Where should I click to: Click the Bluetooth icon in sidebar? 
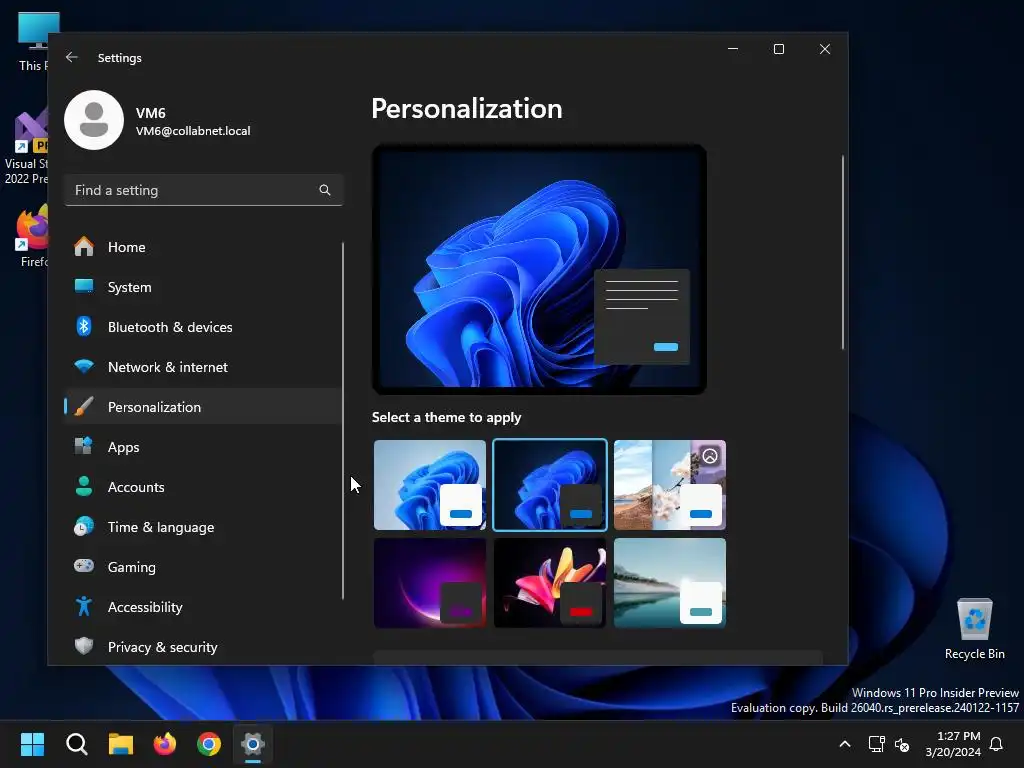click(x=84, y=327)
